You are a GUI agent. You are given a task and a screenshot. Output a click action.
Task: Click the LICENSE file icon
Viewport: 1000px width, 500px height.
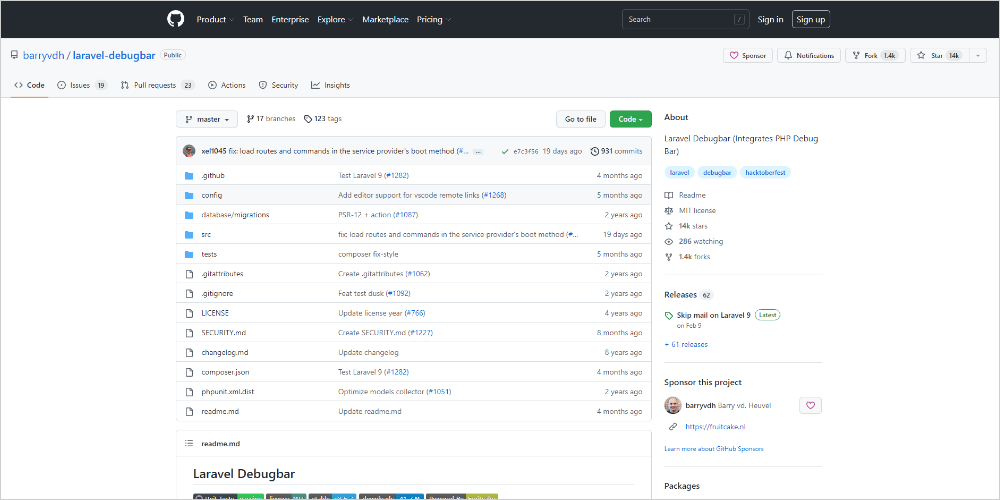click(189, 313)
